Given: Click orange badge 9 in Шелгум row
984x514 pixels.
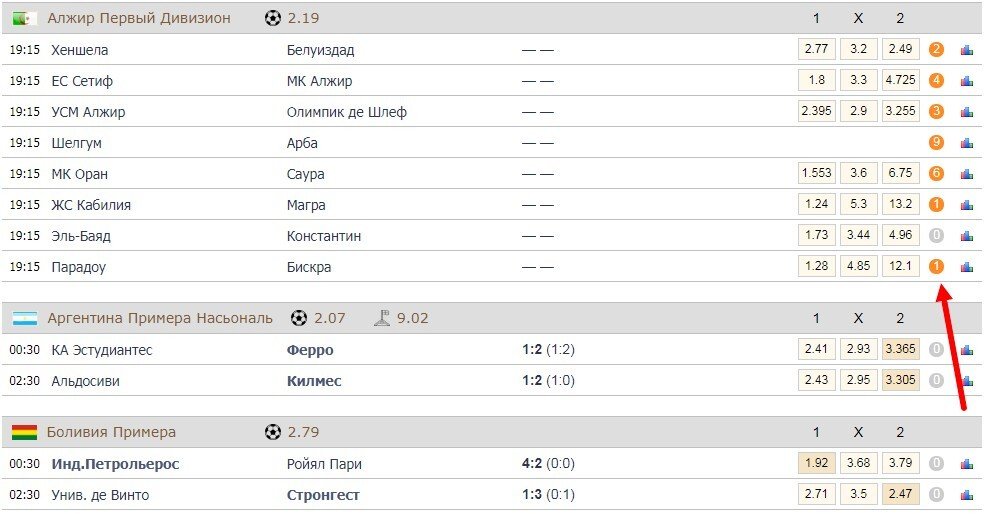Looking at the screenshot, I should [x=936, y=143].
